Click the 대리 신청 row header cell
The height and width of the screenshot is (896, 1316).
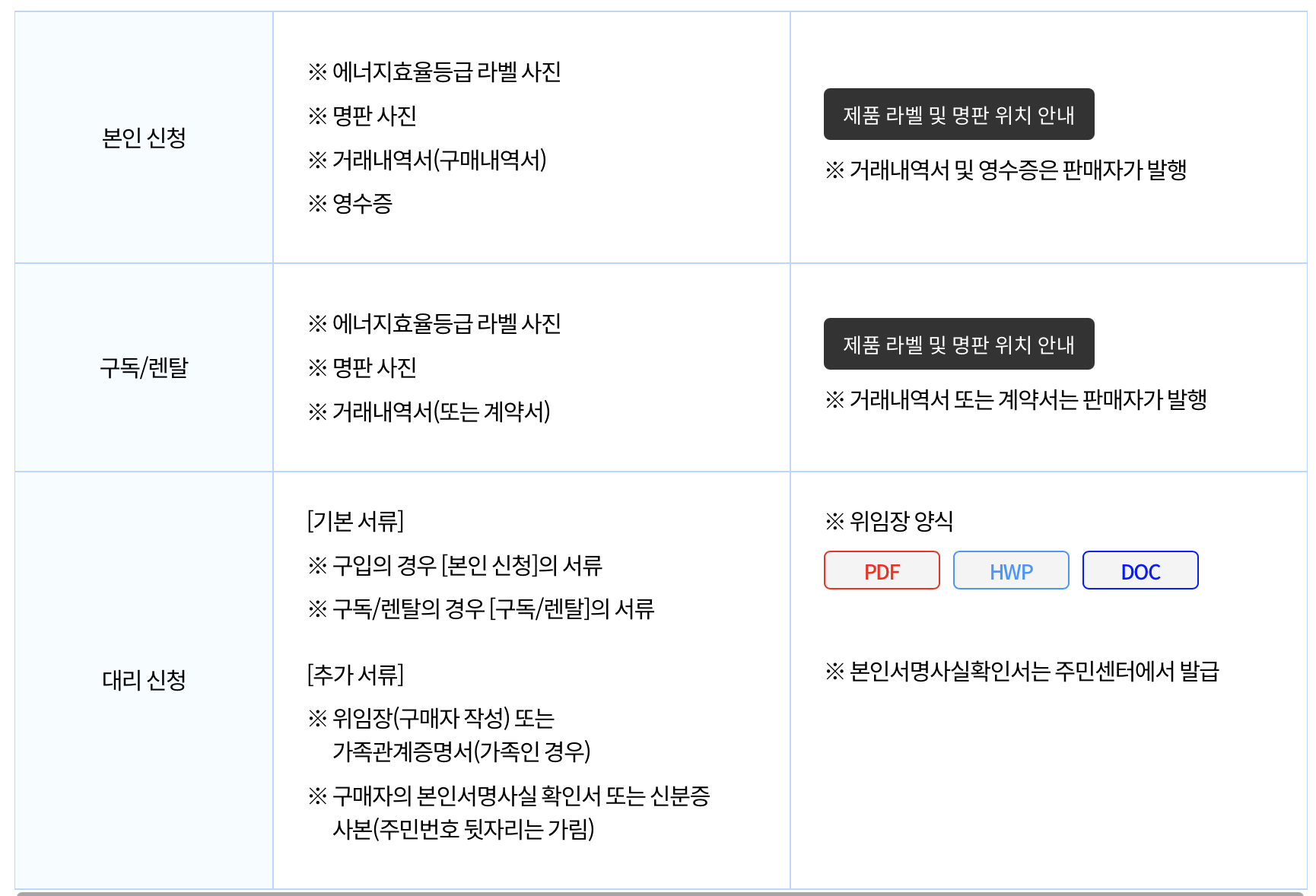pos(144,680)
